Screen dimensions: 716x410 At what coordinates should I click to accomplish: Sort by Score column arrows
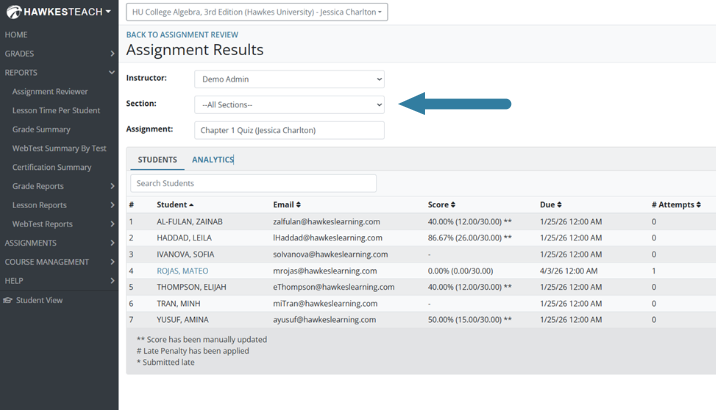(x=453, y=205)
